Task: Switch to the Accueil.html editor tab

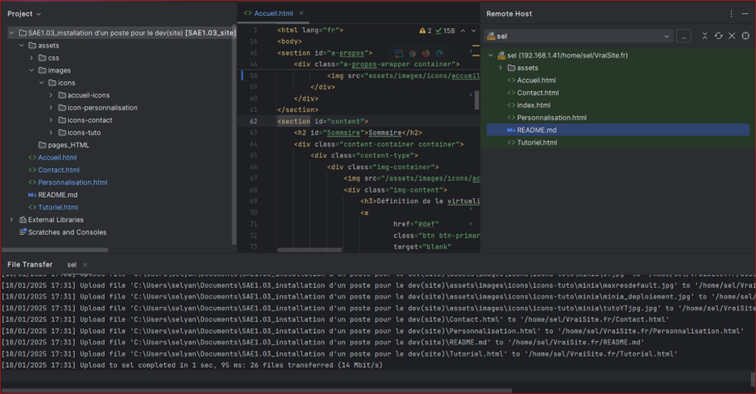Action: coord(273,13)
